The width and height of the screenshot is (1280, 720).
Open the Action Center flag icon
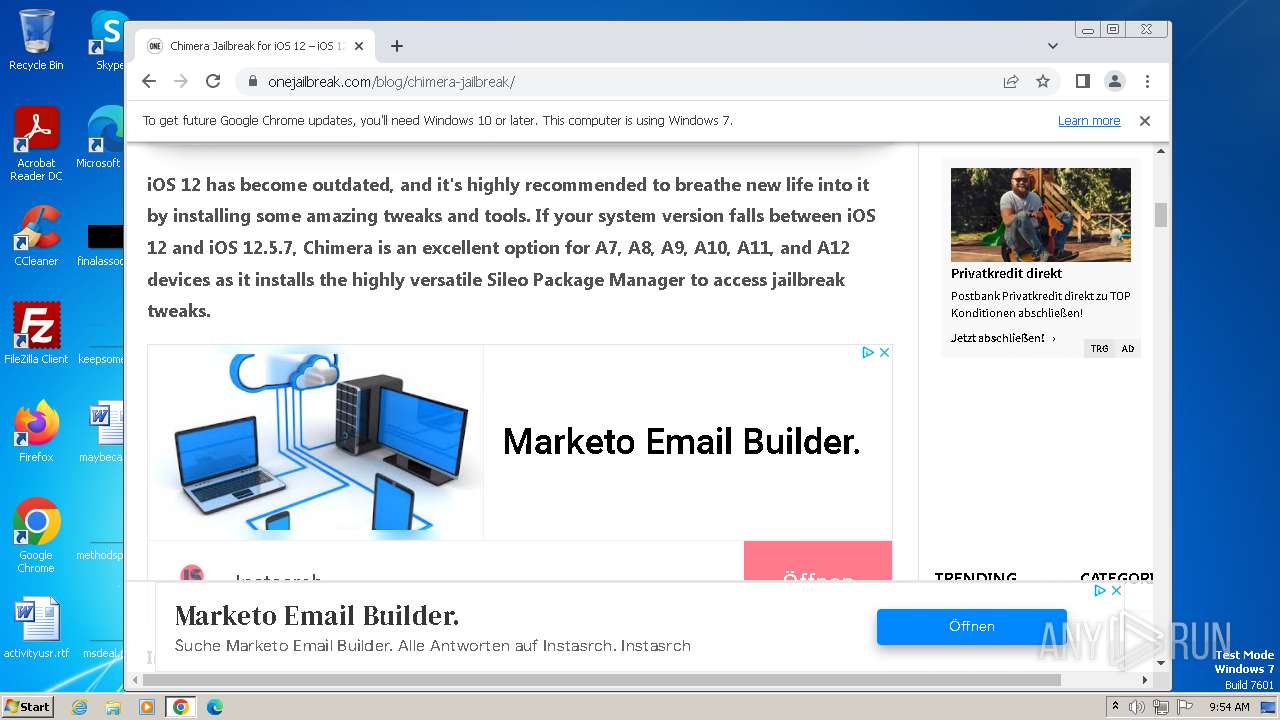tap(1184, 707)
